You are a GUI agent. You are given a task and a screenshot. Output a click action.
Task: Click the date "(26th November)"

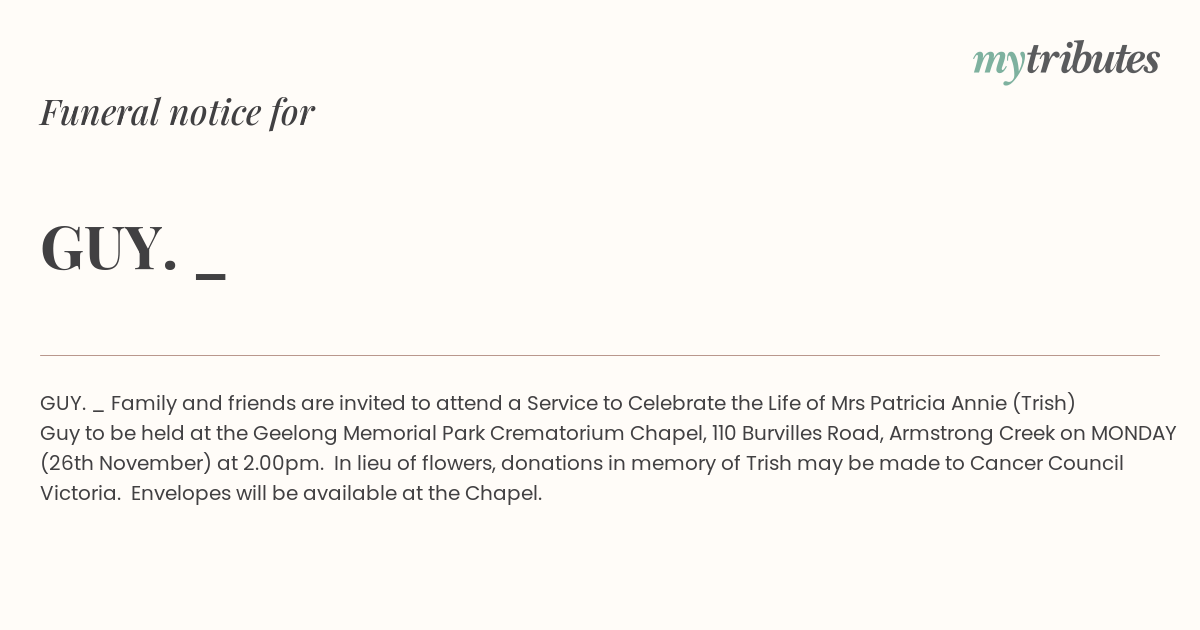point(125,464)
